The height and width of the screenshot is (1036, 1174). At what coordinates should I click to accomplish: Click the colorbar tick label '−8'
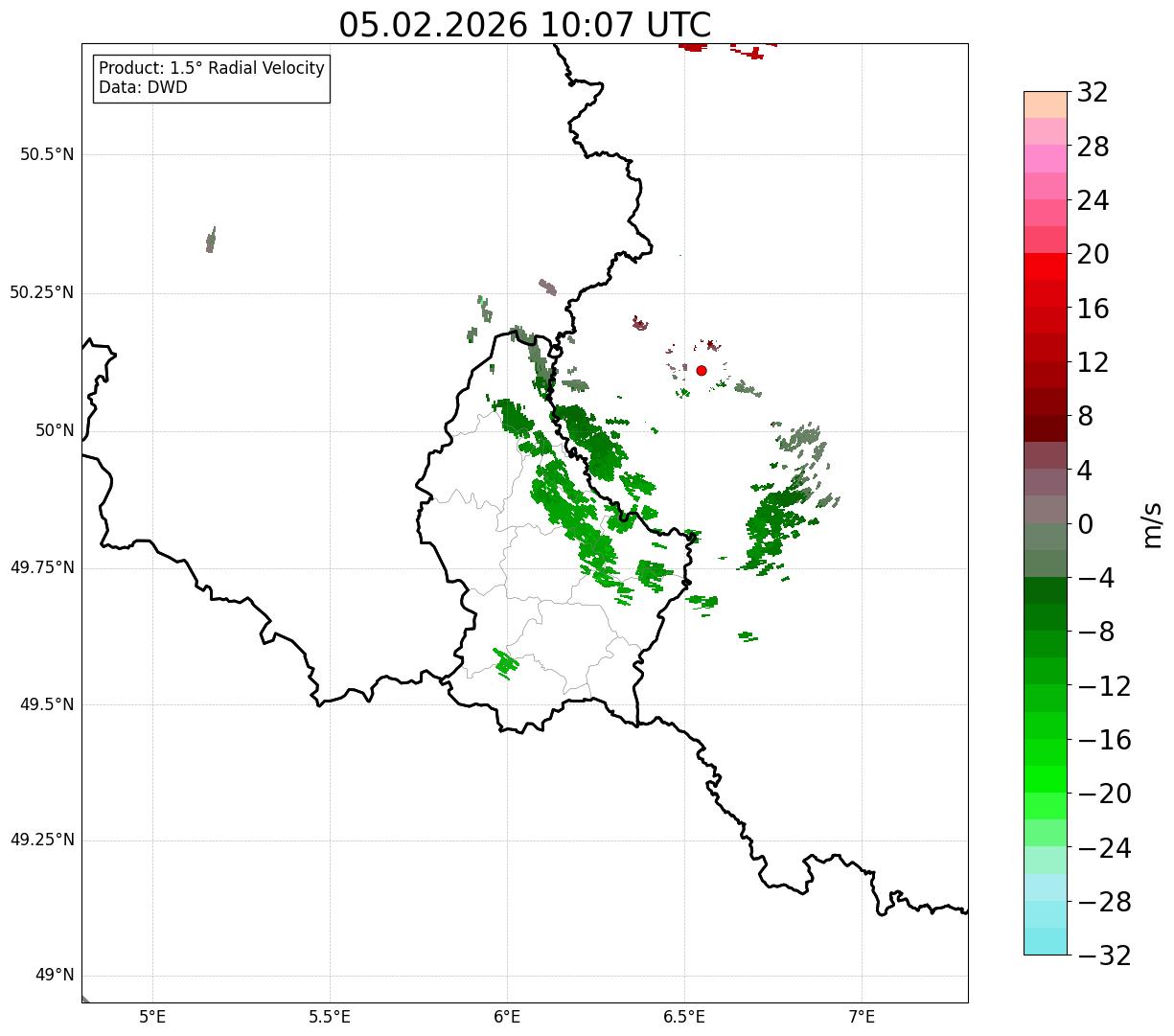[x=1095, y=633]
